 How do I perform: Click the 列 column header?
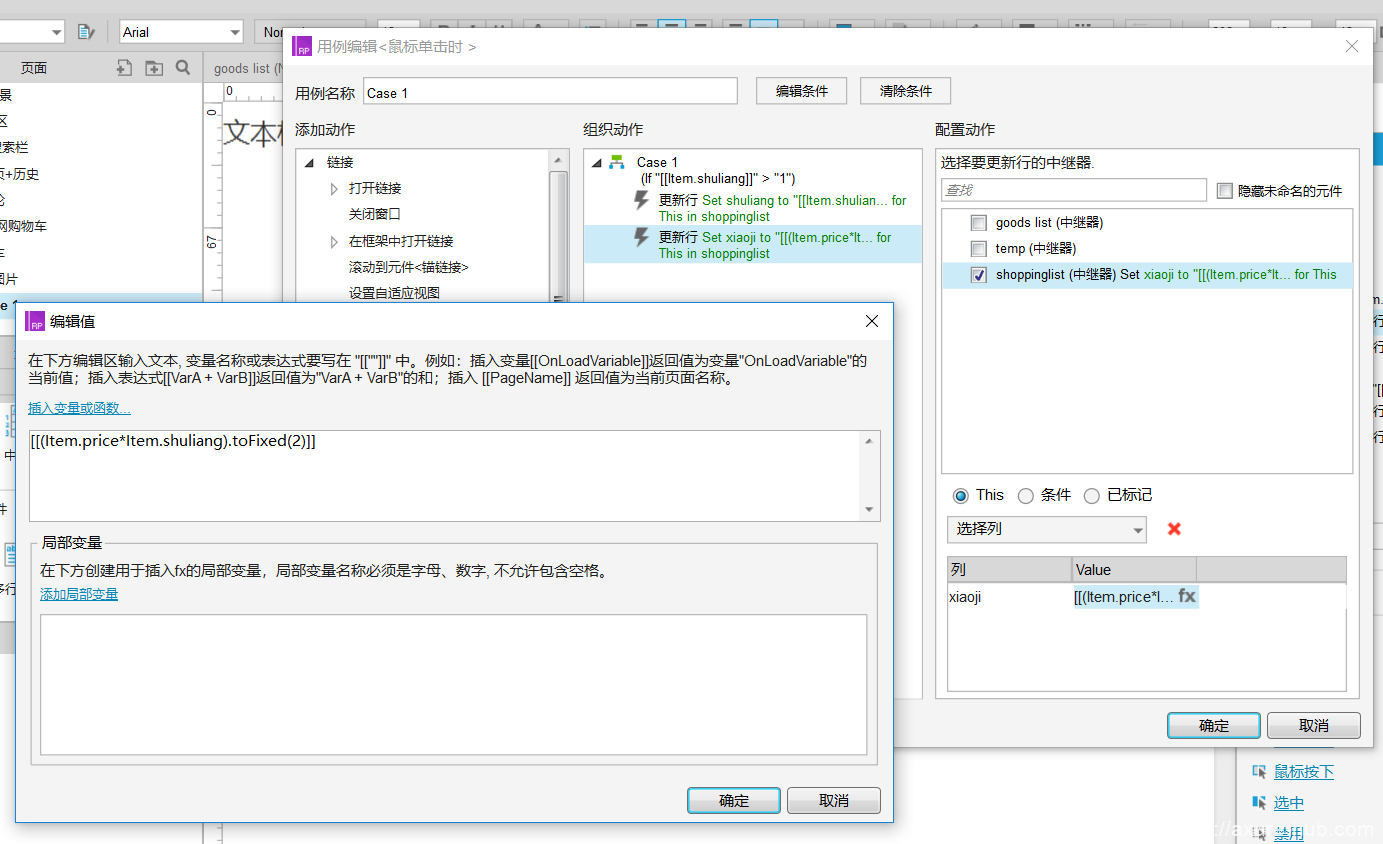pos(1009,570)
